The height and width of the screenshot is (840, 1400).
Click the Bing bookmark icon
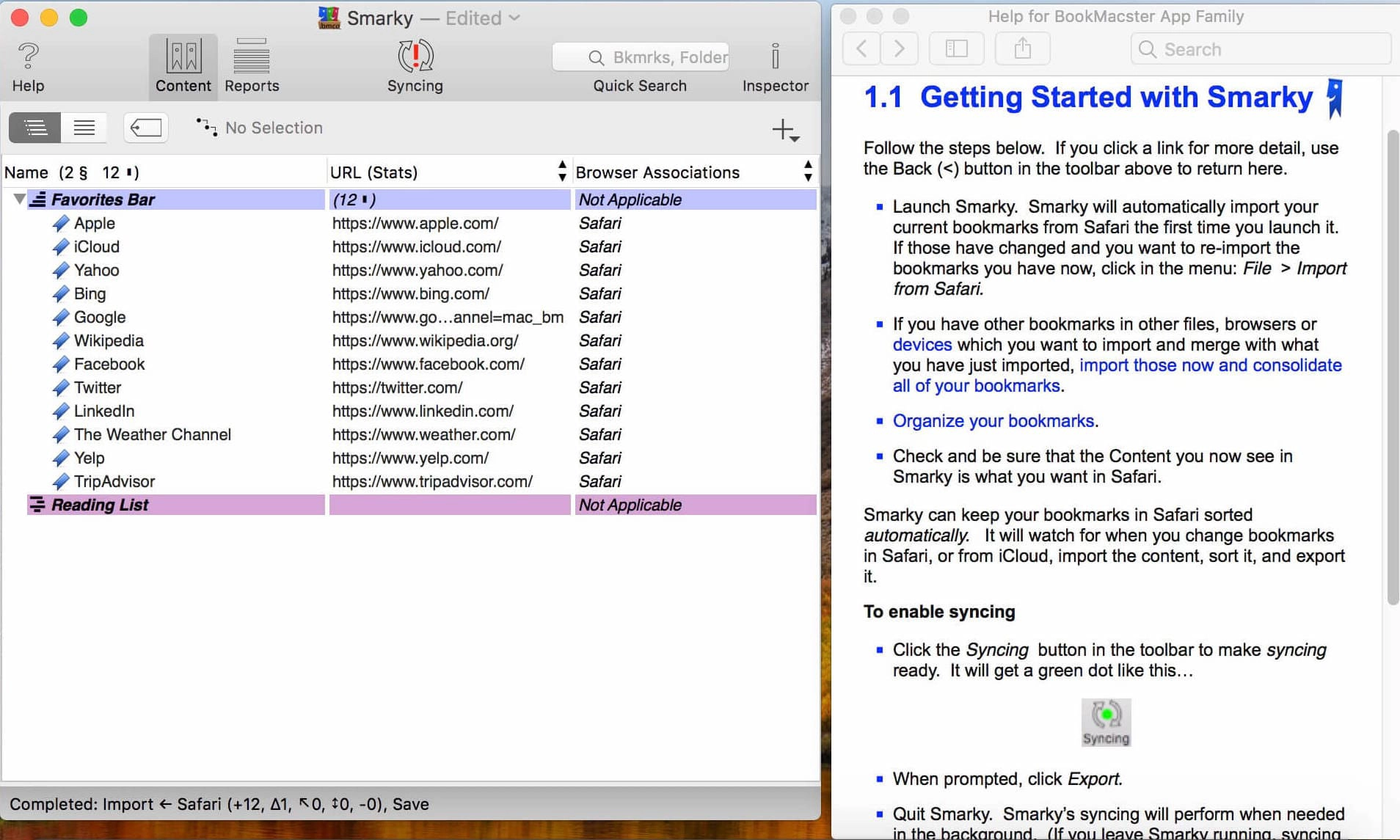(61, 293)
